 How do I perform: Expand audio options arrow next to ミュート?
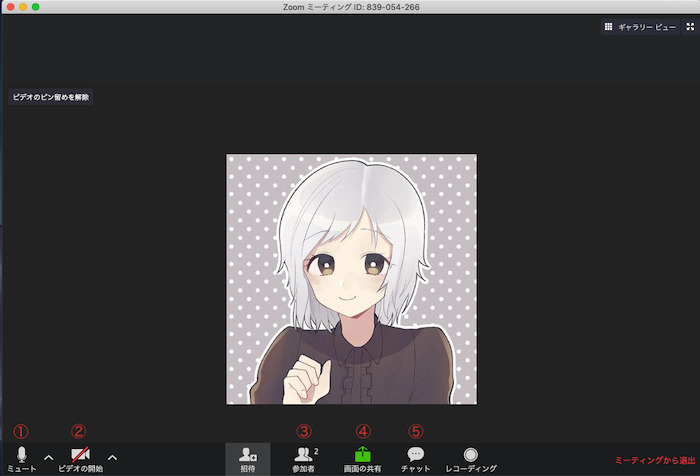(49, 458)
